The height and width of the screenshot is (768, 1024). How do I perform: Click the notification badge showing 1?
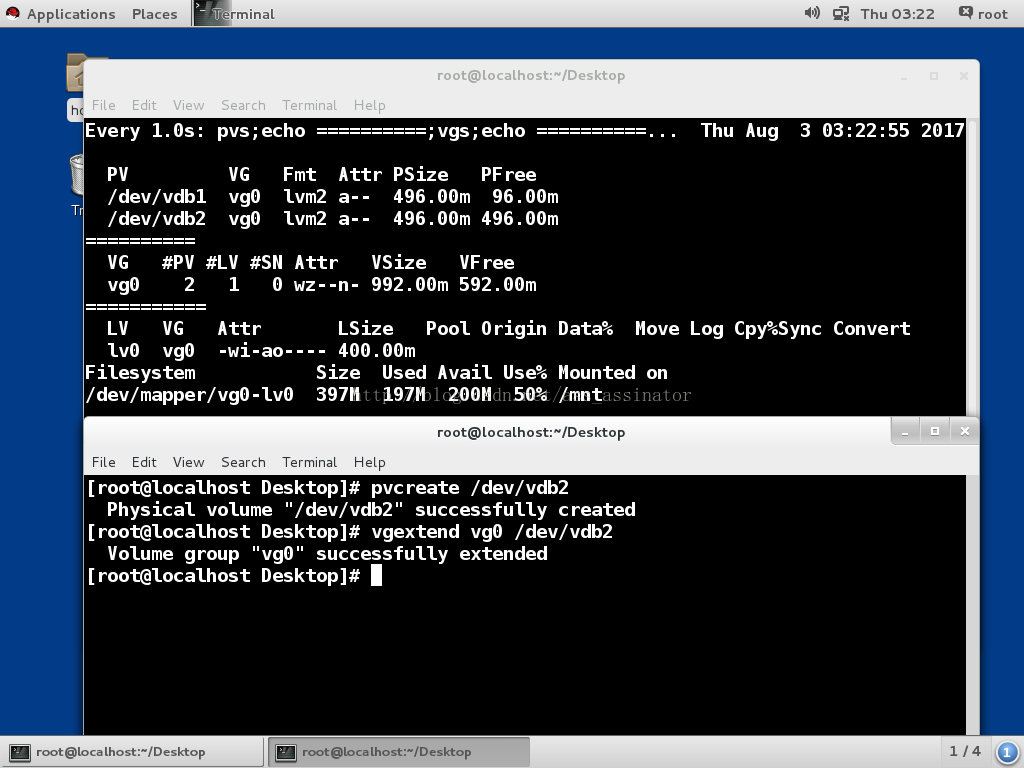pos(1006,752)
